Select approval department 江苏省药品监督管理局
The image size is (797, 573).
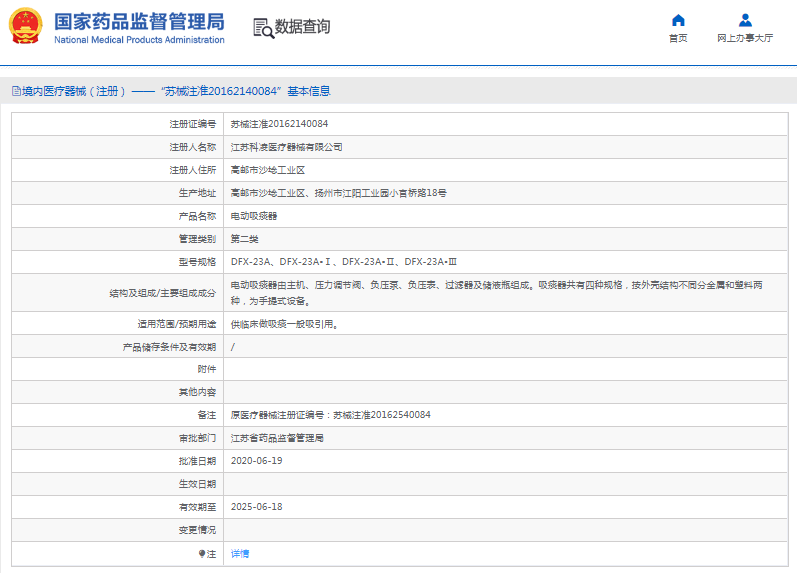[x=277, y=438]
